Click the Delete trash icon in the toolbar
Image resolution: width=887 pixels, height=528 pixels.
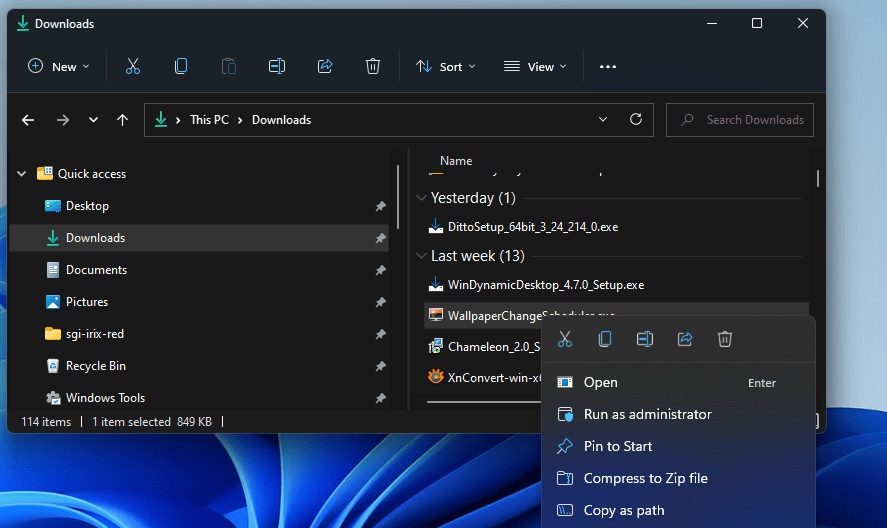point(373,66)
